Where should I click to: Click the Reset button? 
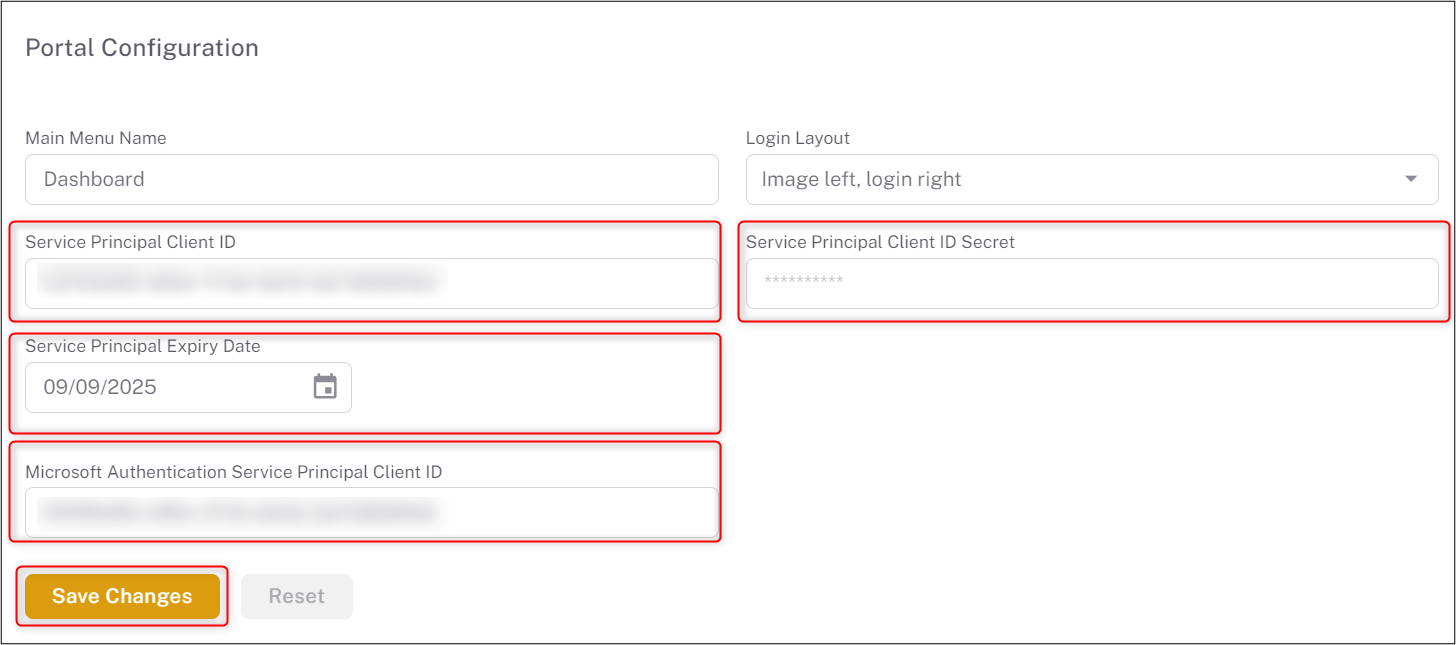[x=296, y=596]
